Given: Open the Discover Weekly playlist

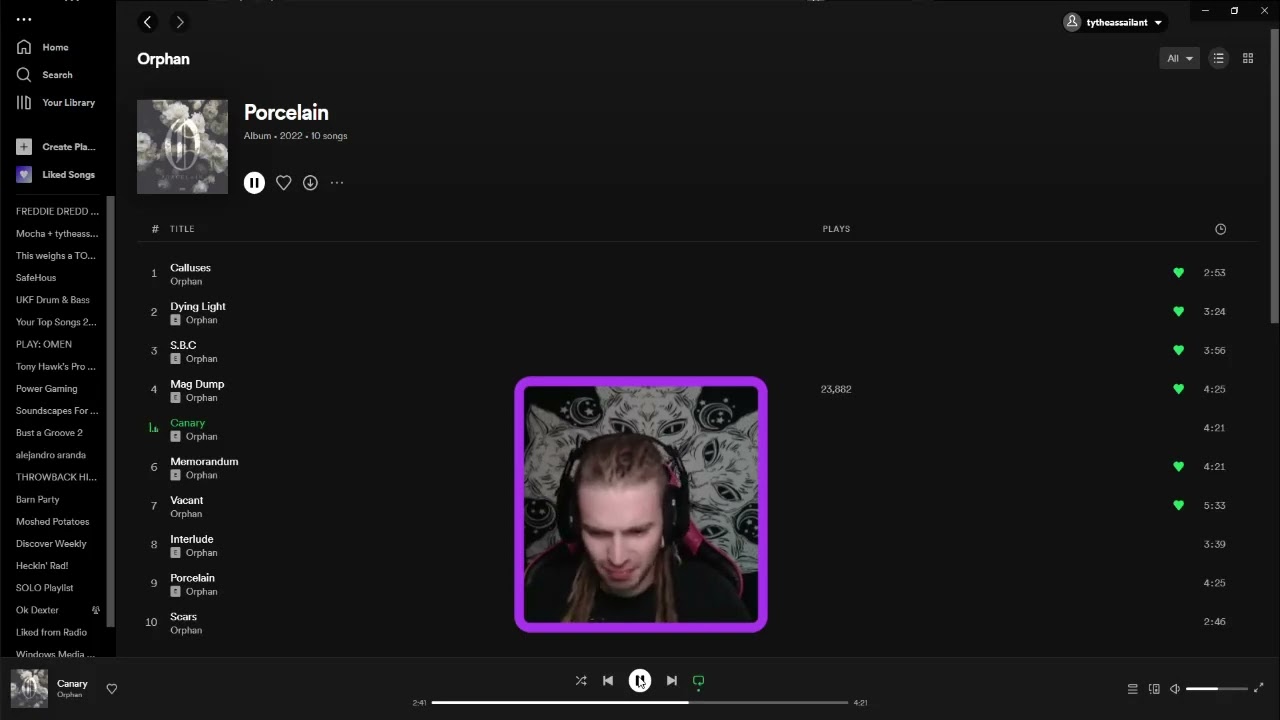Looking at the screenshot, I should [x=51, y=544].
